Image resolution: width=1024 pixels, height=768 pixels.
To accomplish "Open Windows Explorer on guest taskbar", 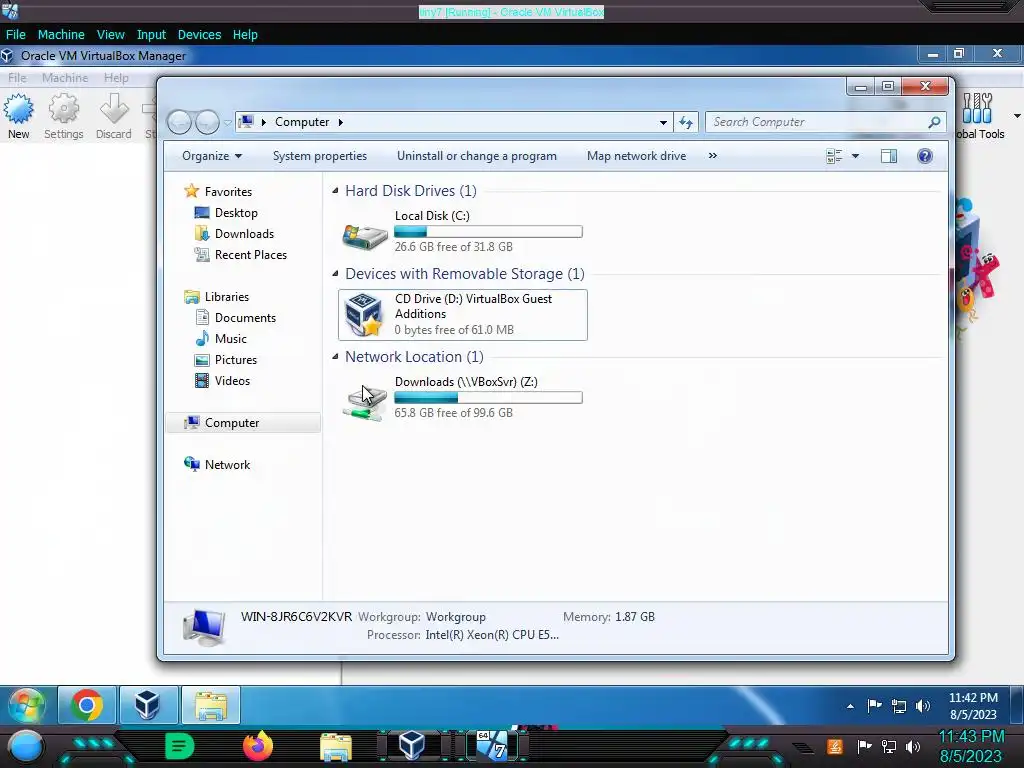I will pyautogui.click(x=210, y=705).
